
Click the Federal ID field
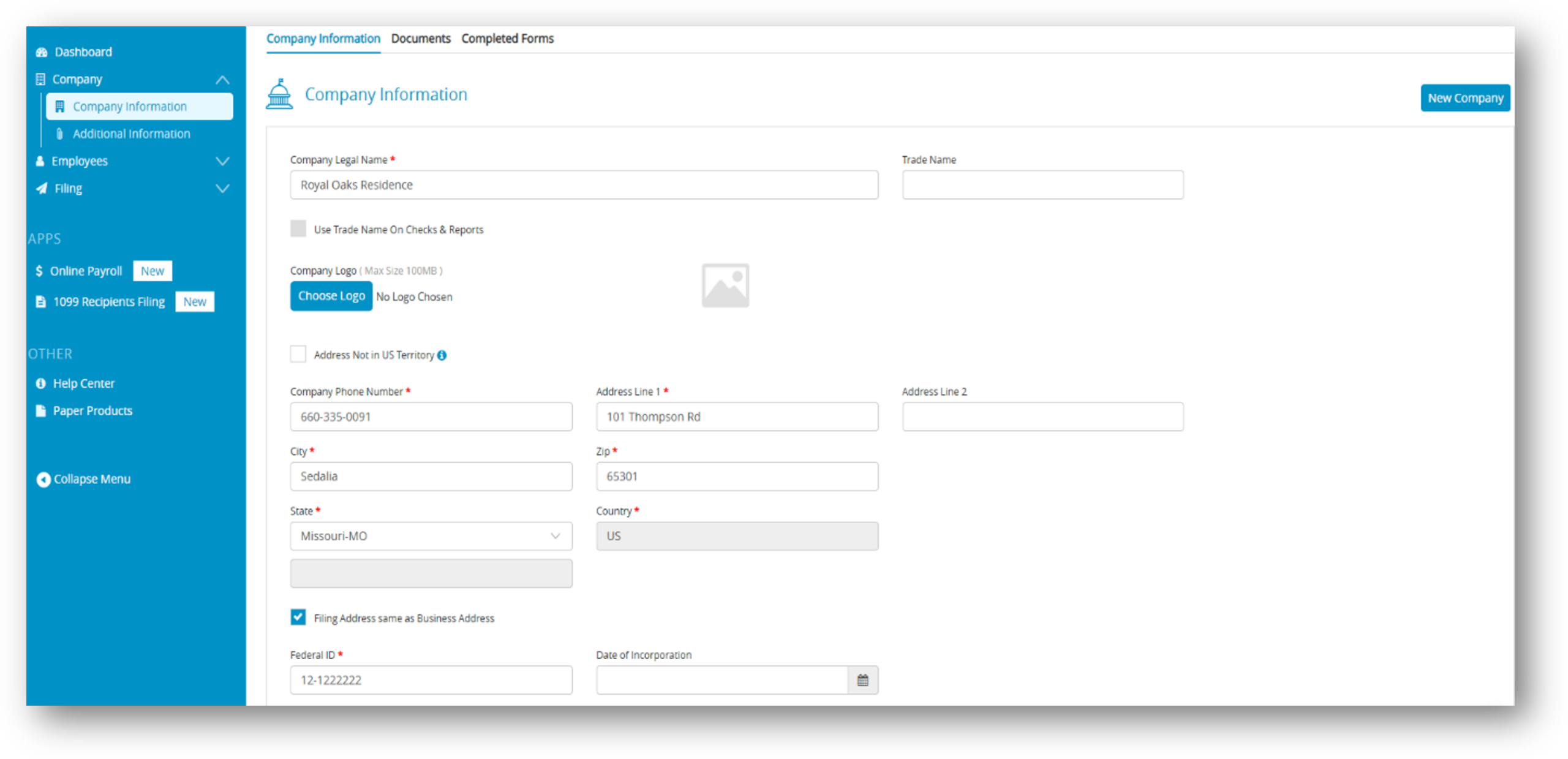431,680
